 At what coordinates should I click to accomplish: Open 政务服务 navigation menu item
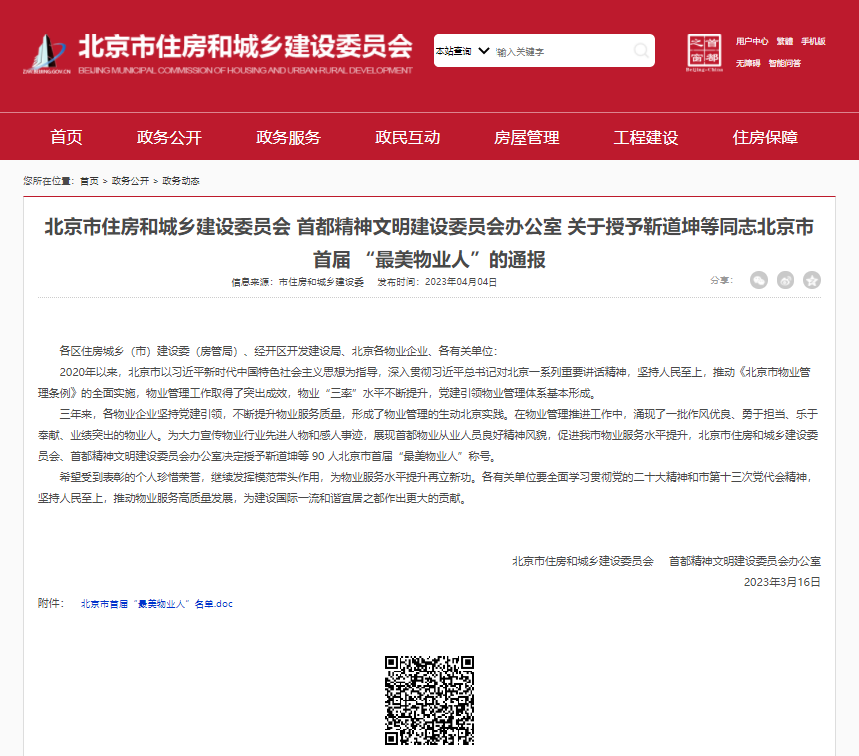point(288,137)
